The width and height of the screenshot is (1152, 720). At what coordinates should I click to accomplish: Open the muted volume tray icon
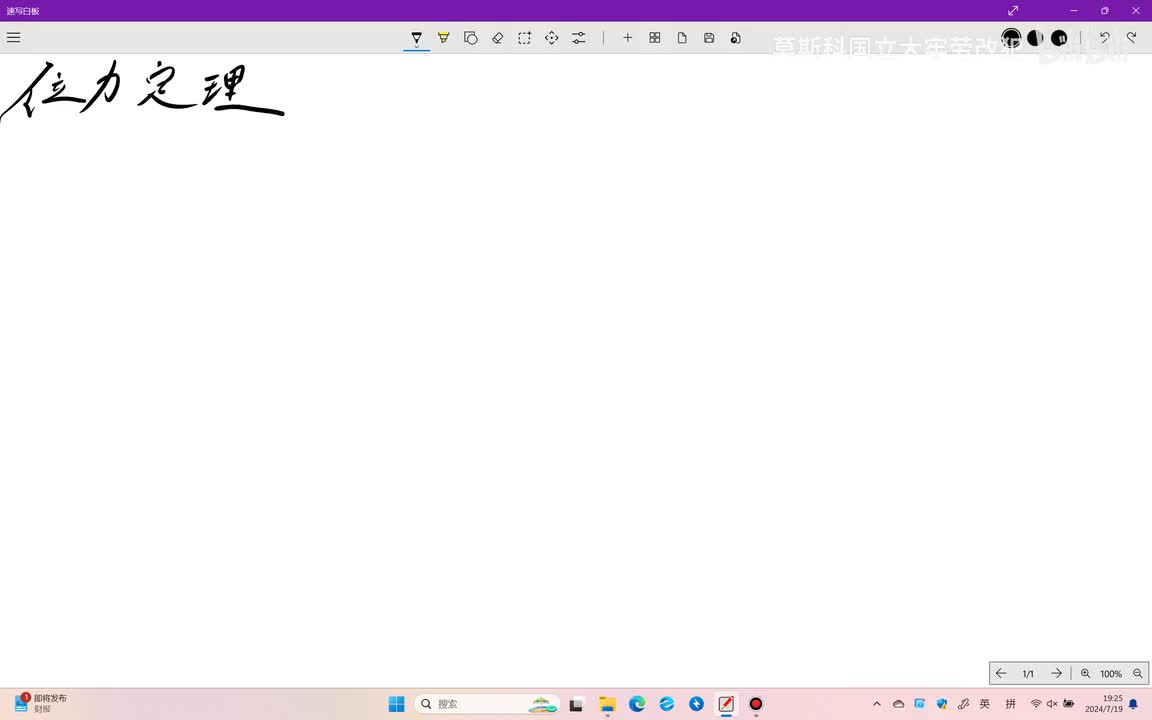pos(1052,704)
